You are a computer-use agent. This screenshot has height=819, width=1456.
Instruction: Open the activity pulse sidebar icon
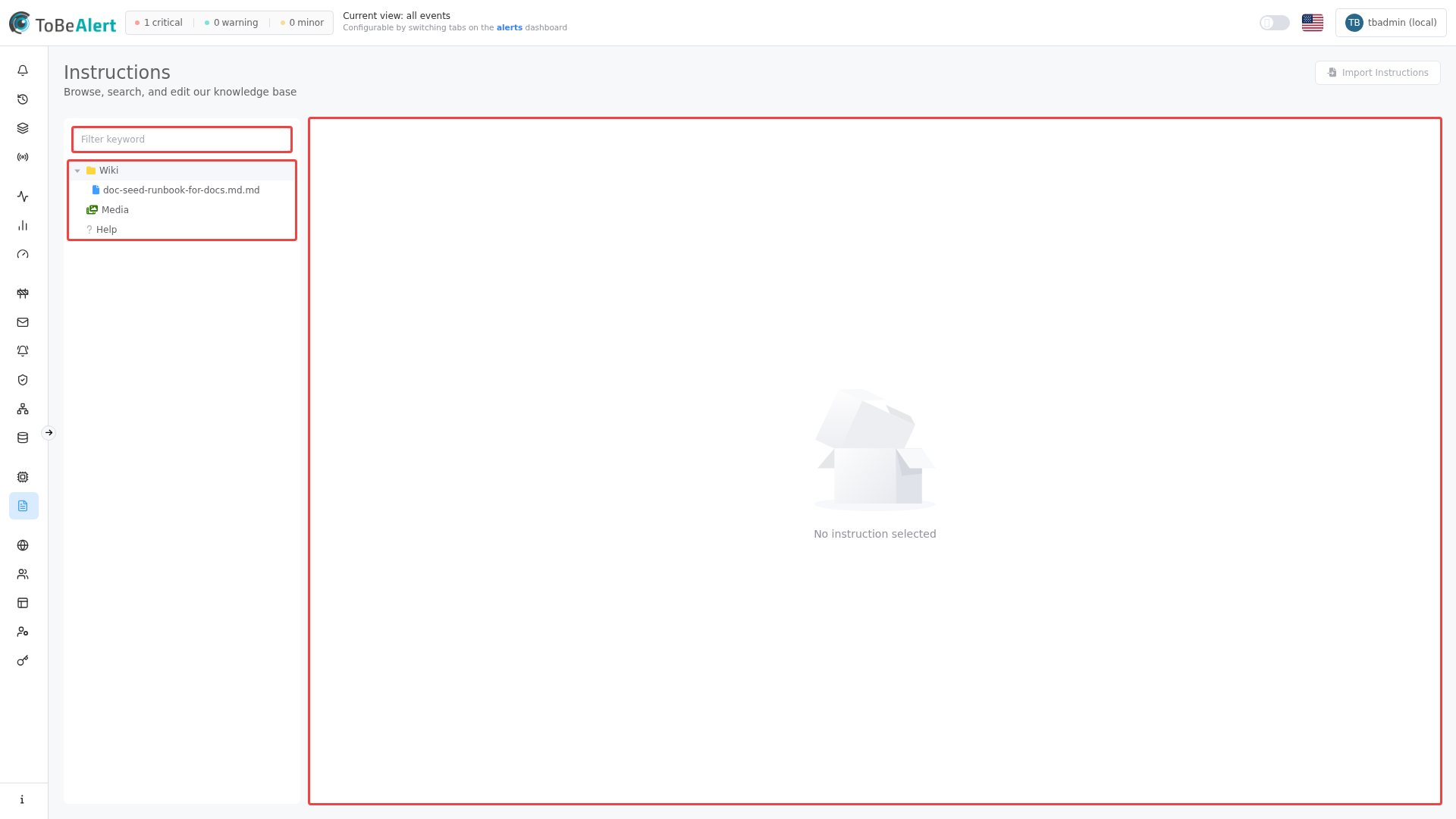[23, 196]
